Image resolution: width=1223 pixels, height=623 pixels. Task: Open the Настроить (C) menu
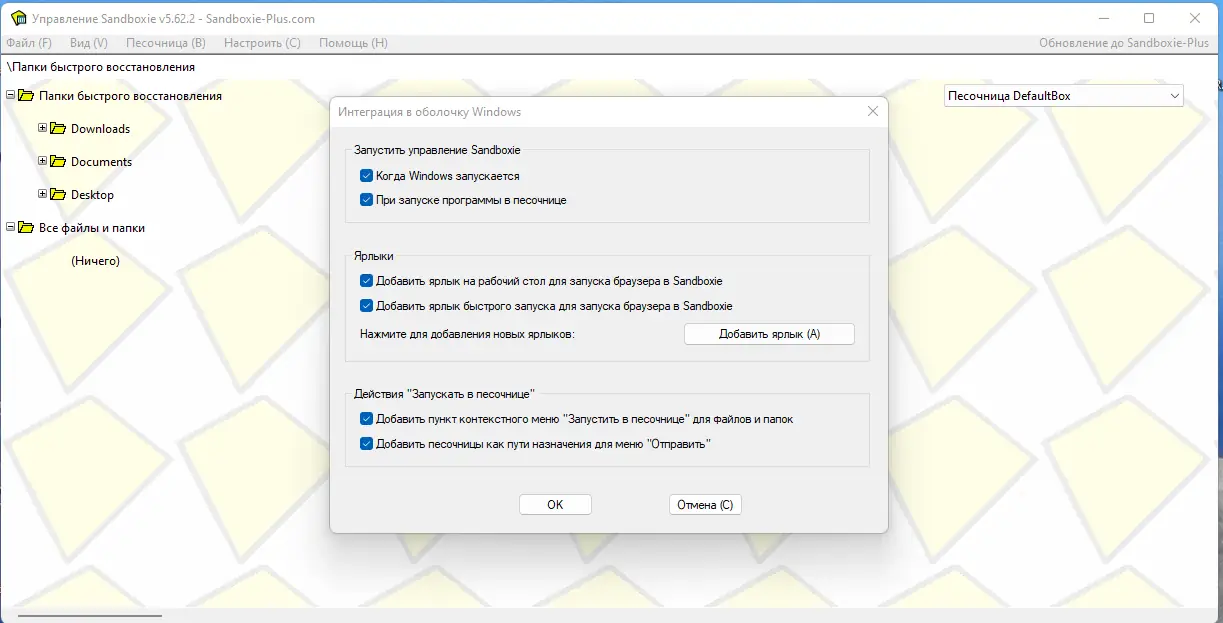coord(262,43)
